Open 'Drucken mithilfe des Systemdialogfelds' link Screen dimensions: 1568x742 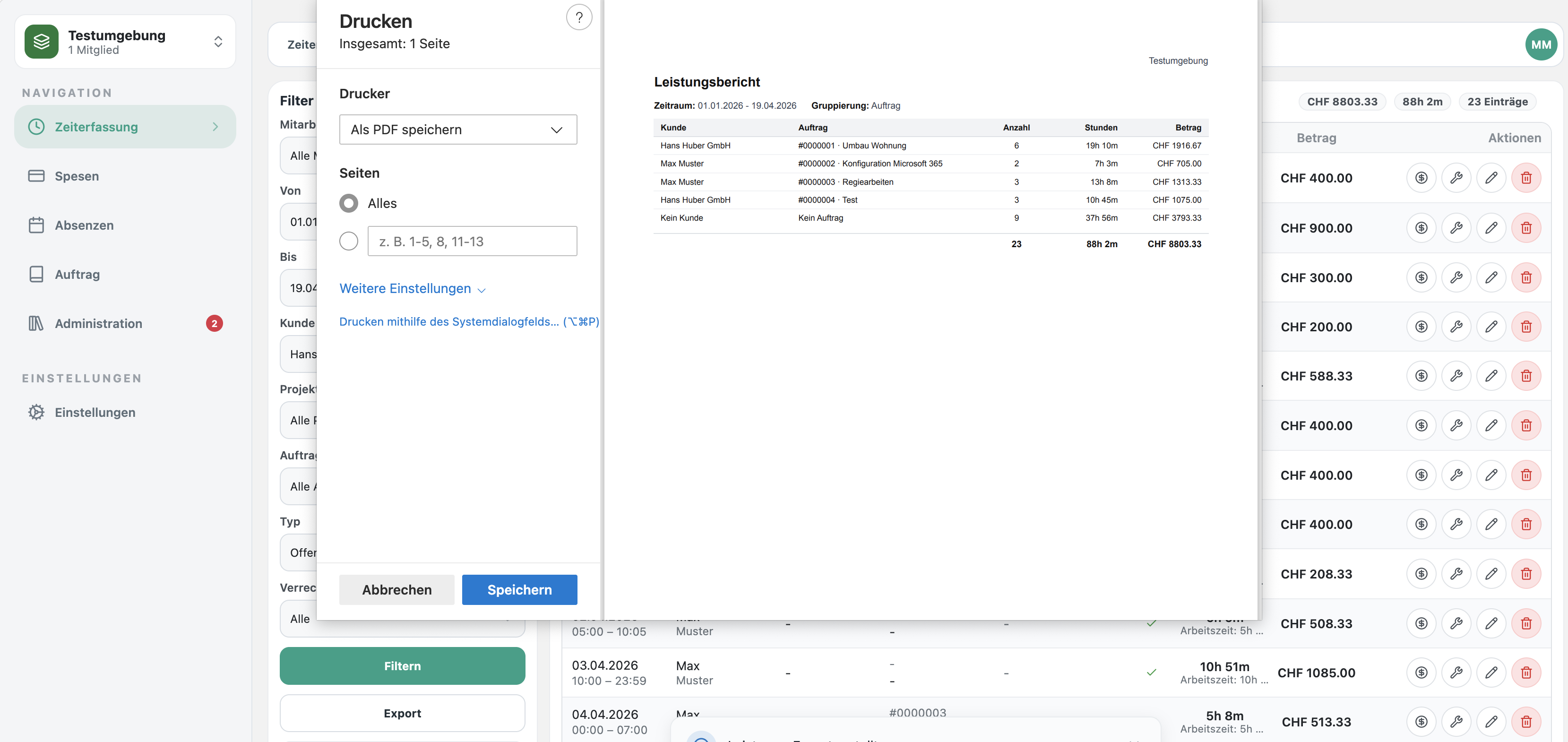469,321
